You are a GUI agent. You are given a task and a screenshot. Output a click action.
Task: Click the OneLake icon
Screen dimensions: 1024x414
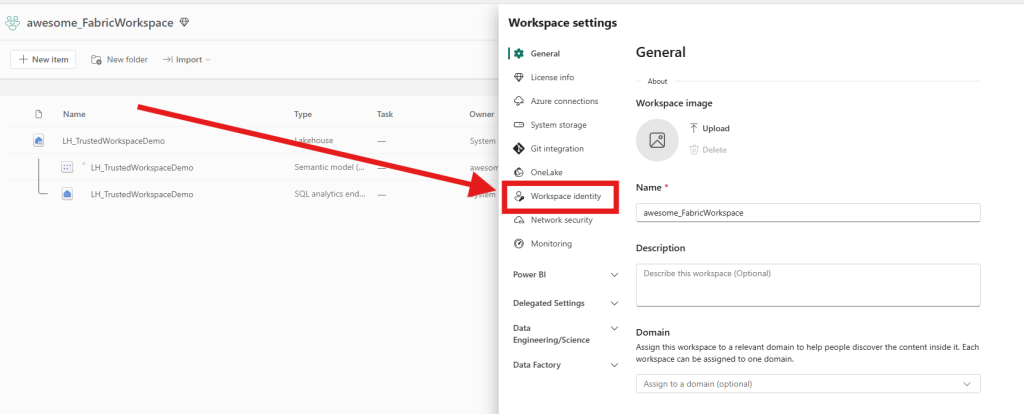pyautogui.click(x=519, y=172)
